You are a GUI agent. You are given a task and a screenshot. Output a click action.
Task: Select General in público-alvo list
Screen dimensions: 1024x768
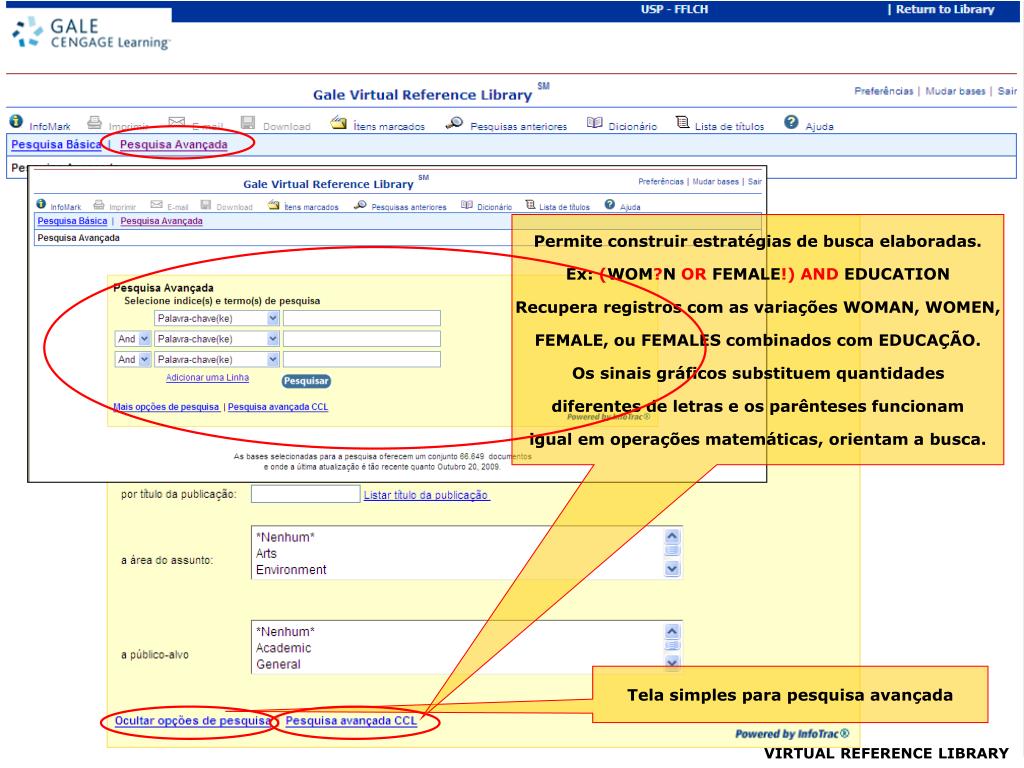pos(278,664)
